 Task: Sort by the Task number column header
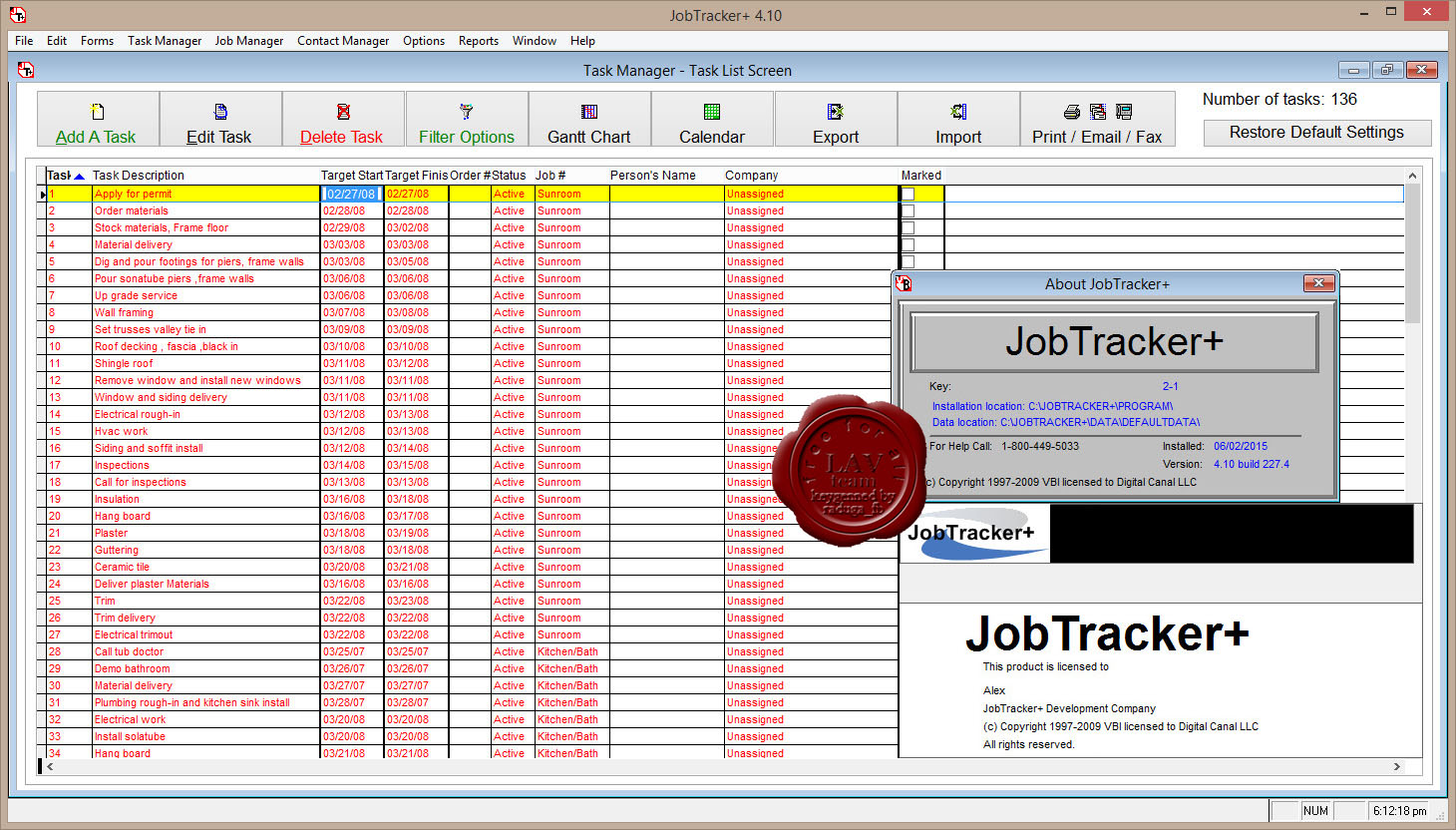coord(66,176)
